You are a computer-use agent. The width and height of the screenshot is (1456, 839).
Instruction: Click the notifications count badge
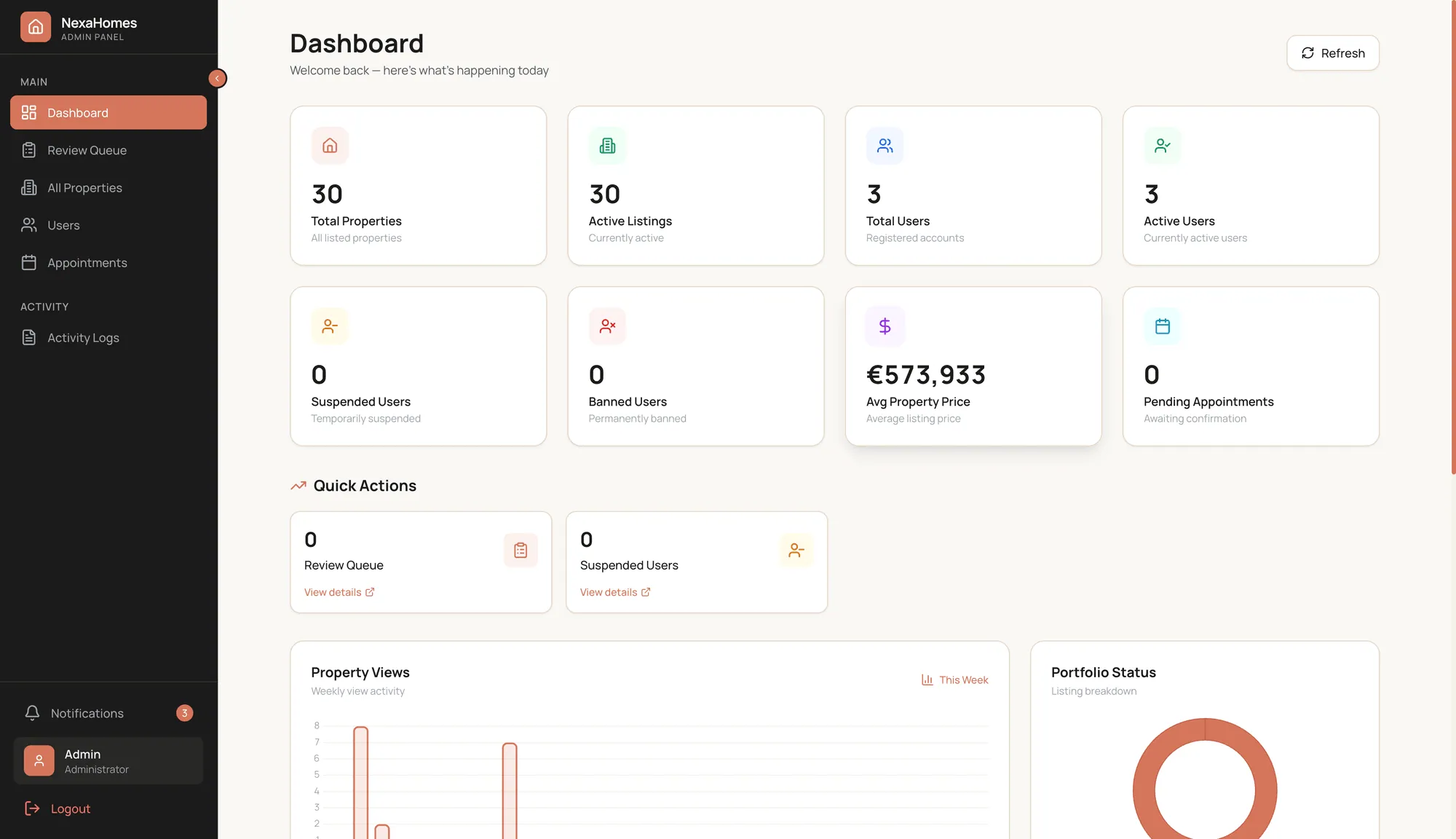(184, 713)
